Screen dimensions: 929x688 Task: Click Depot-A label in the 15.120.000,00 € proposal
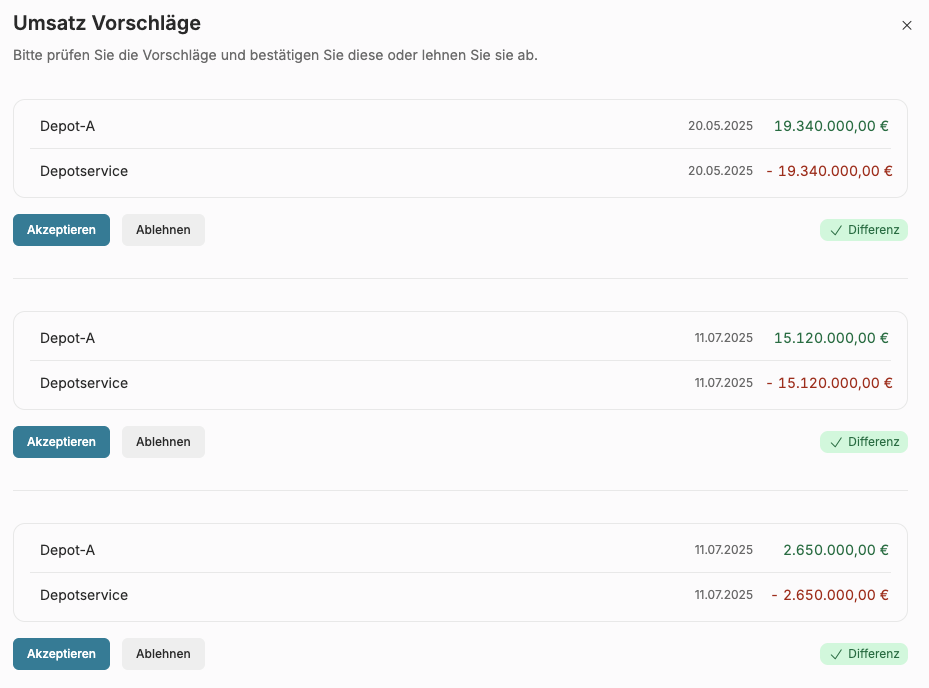click(67, 338)
